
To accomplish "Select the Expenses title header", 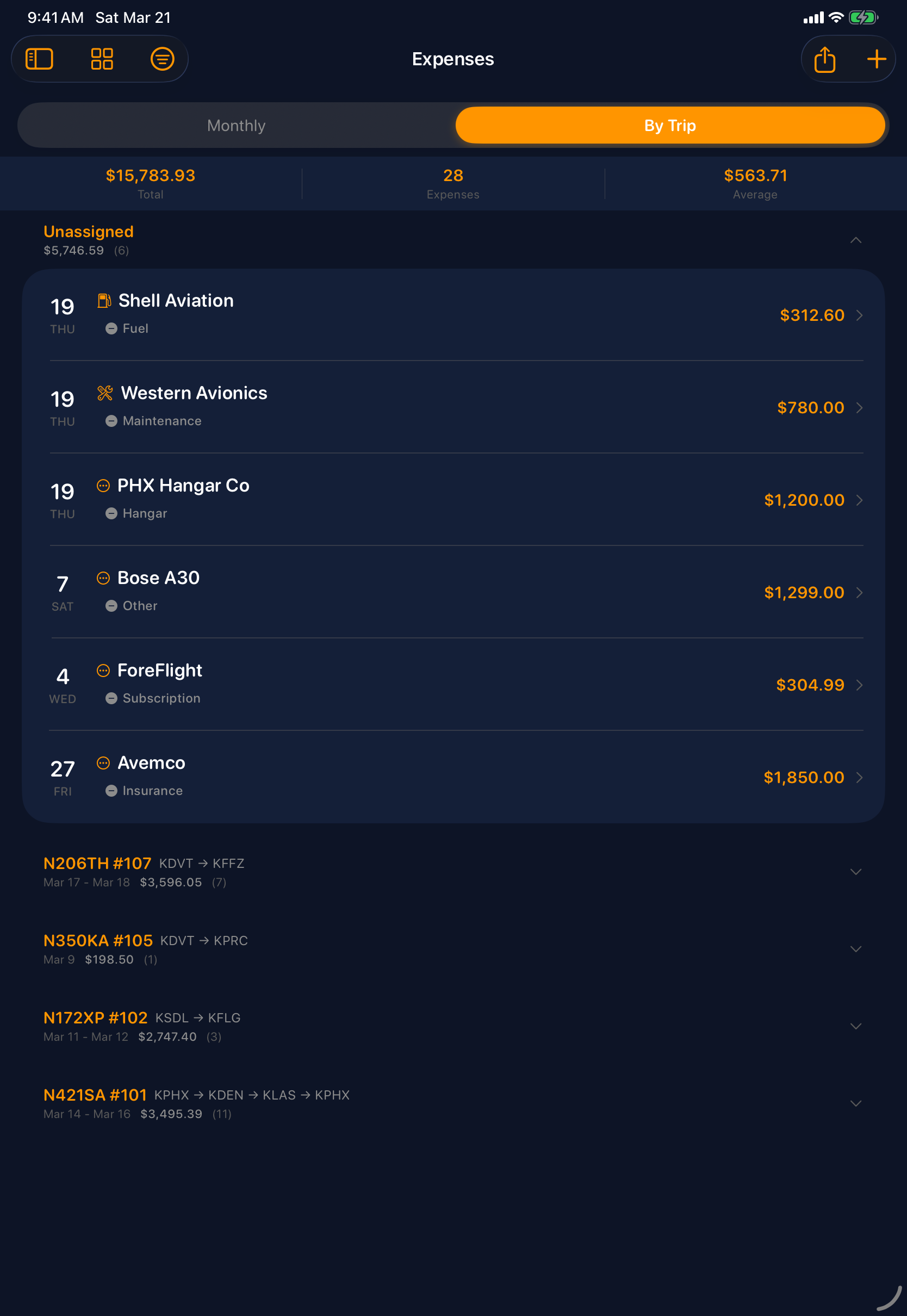I will pos(453,59).
